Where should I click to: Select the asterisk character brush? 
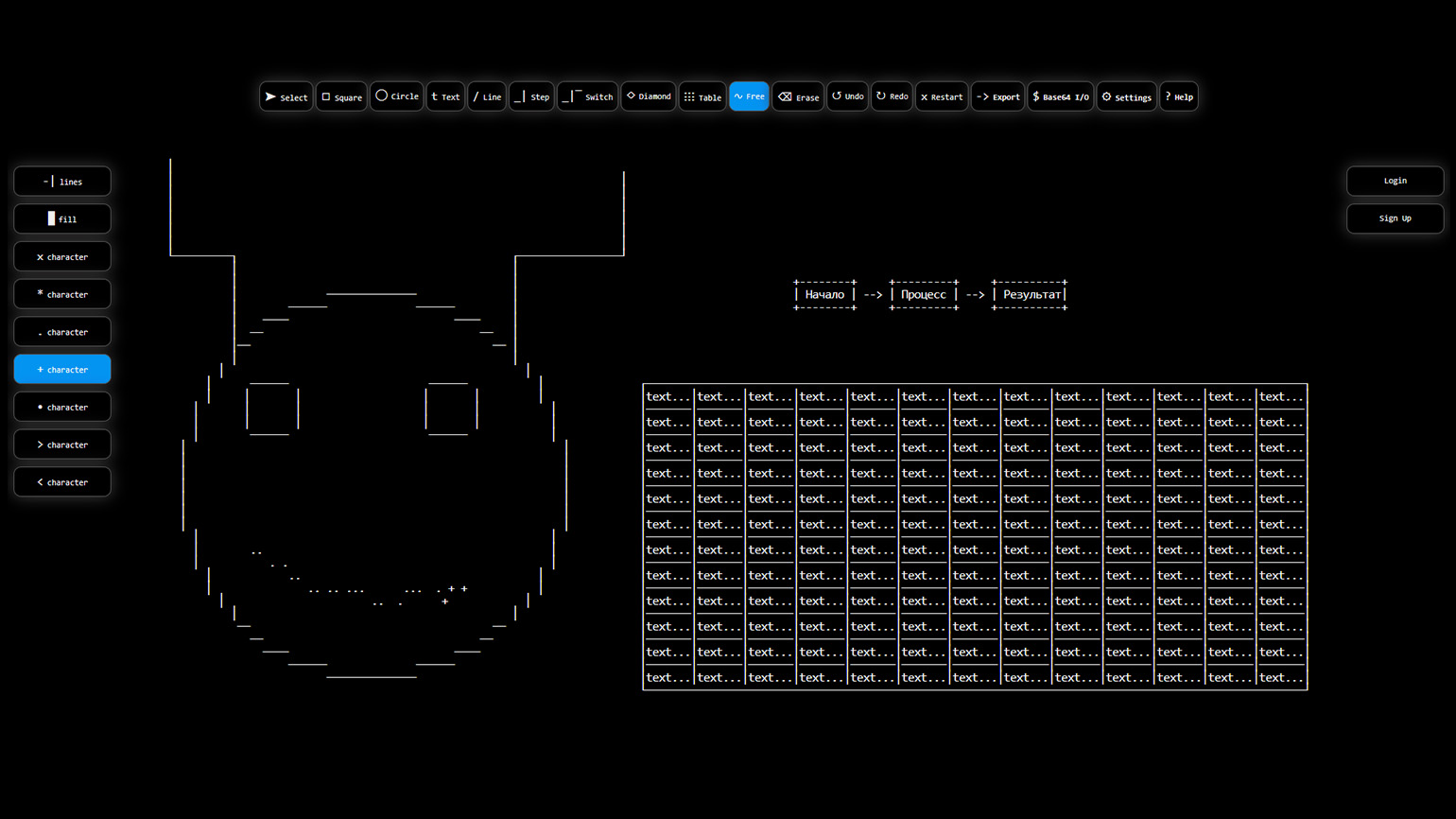tap(62, 294)
